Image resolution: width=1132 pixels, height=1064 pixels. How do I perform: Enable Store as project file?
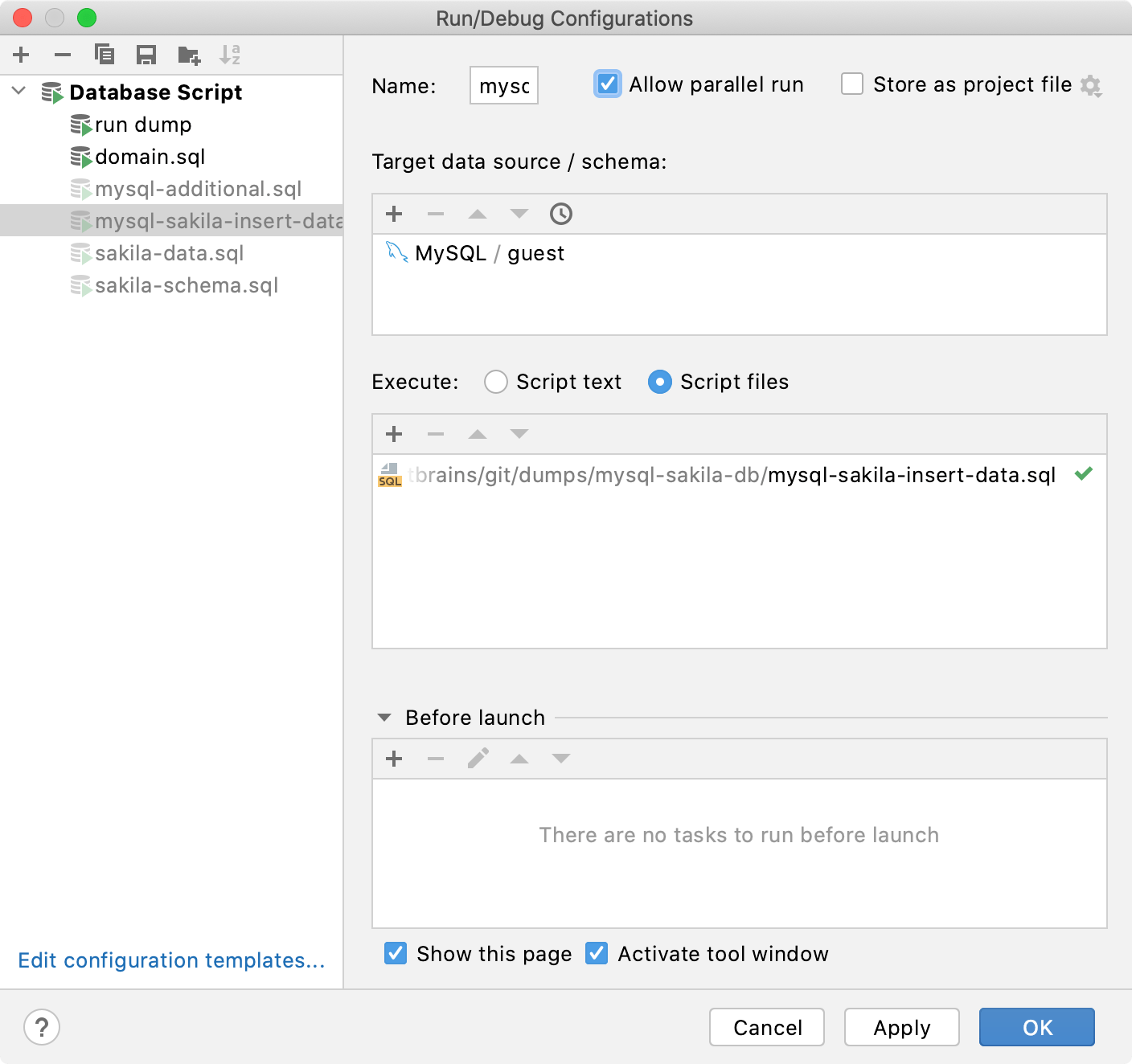[851, 84]
